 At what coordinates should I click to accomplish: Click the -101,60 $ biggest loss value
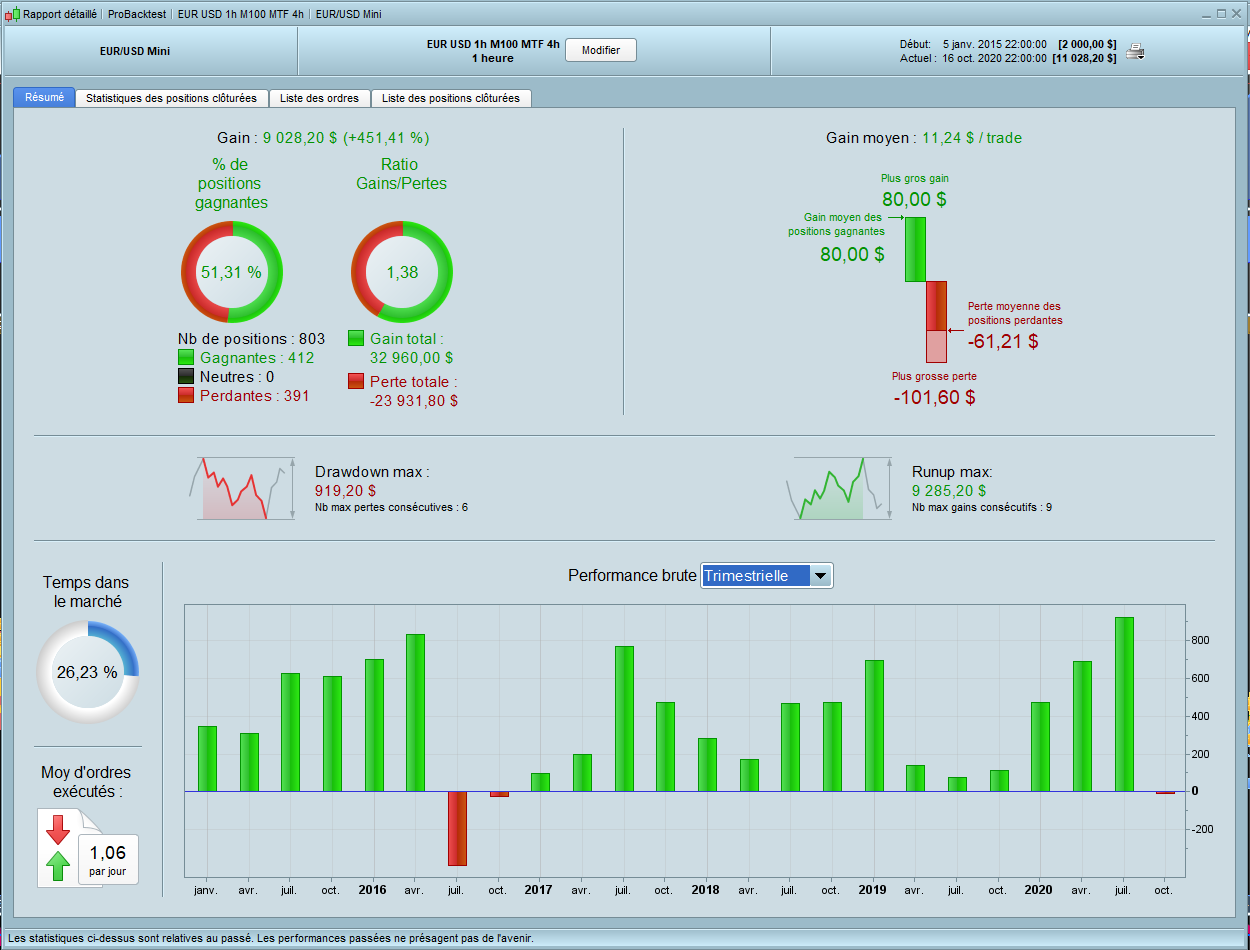[934, 397]
